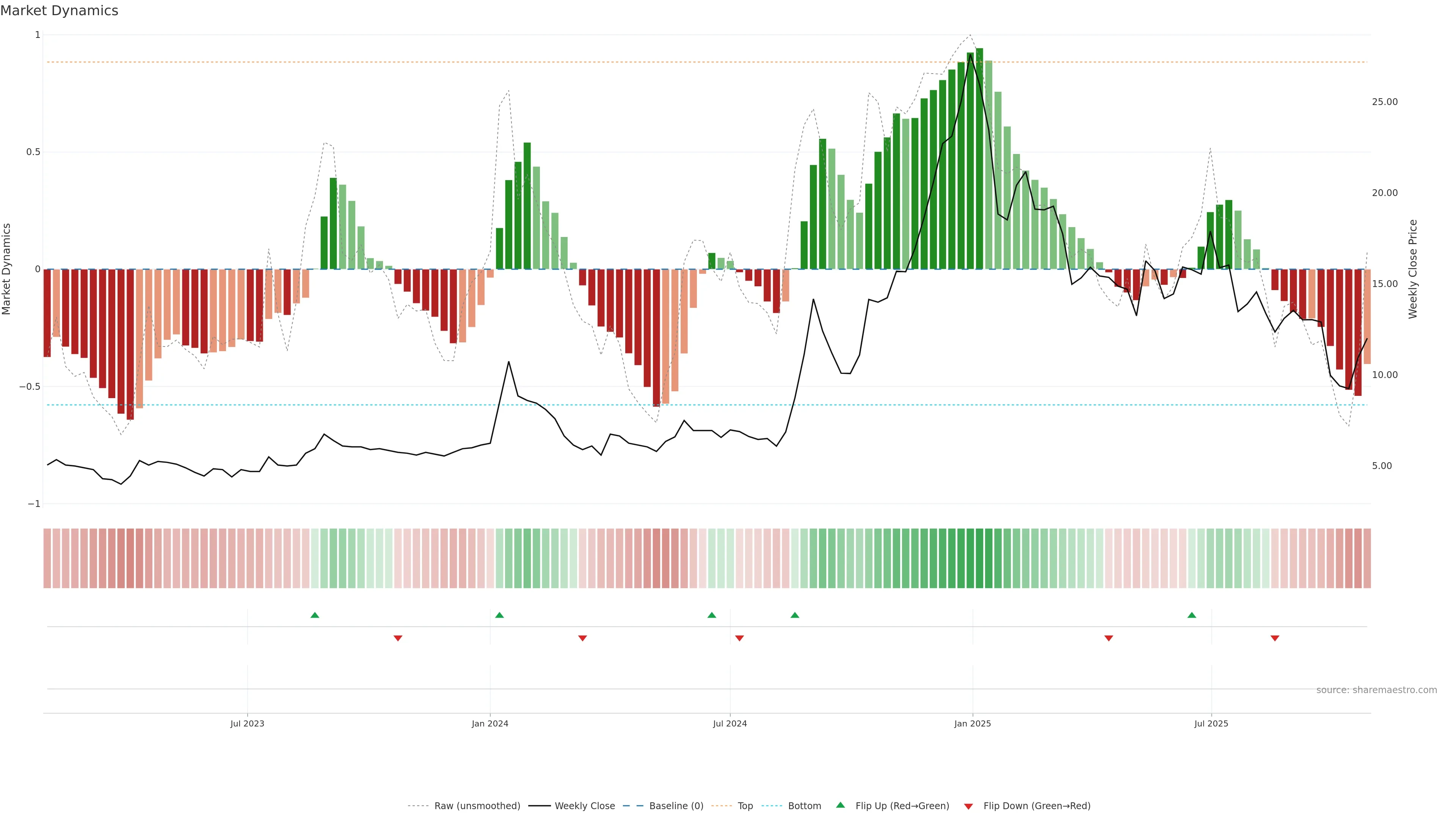Click the darkest green heatmap strip cell
Screen dimensions: 1456x819
pos(979,559)
